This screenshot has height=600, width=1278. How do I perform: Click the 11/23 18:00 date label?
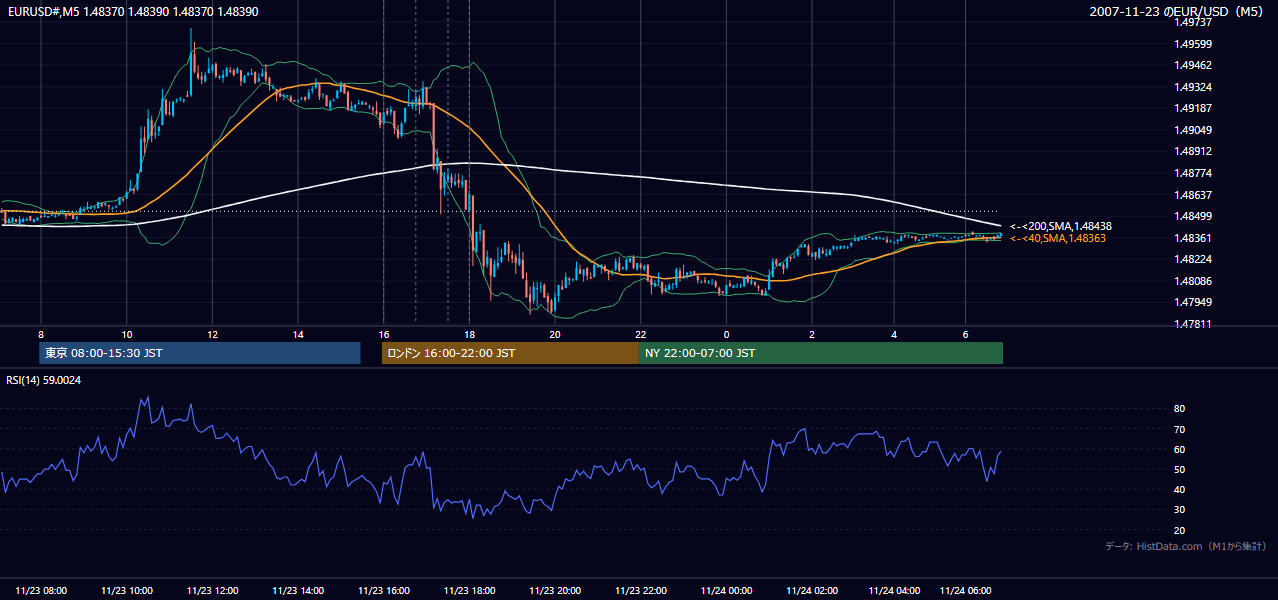tap(470, 591)
